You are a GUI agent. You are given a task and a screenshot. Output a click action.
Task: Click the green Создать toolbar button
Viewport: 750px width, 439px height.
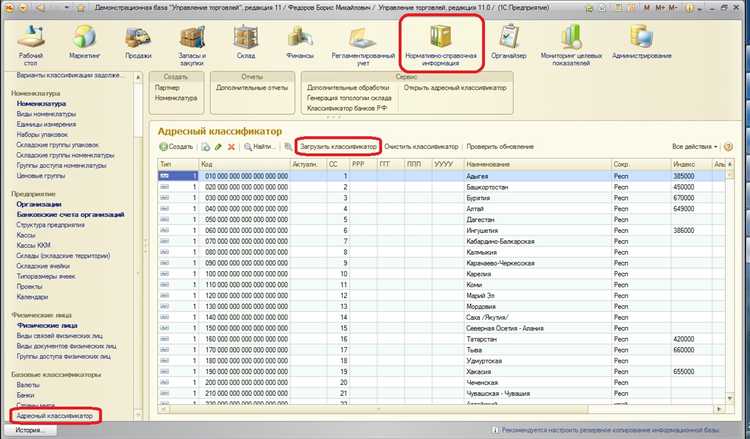[176, 147]
